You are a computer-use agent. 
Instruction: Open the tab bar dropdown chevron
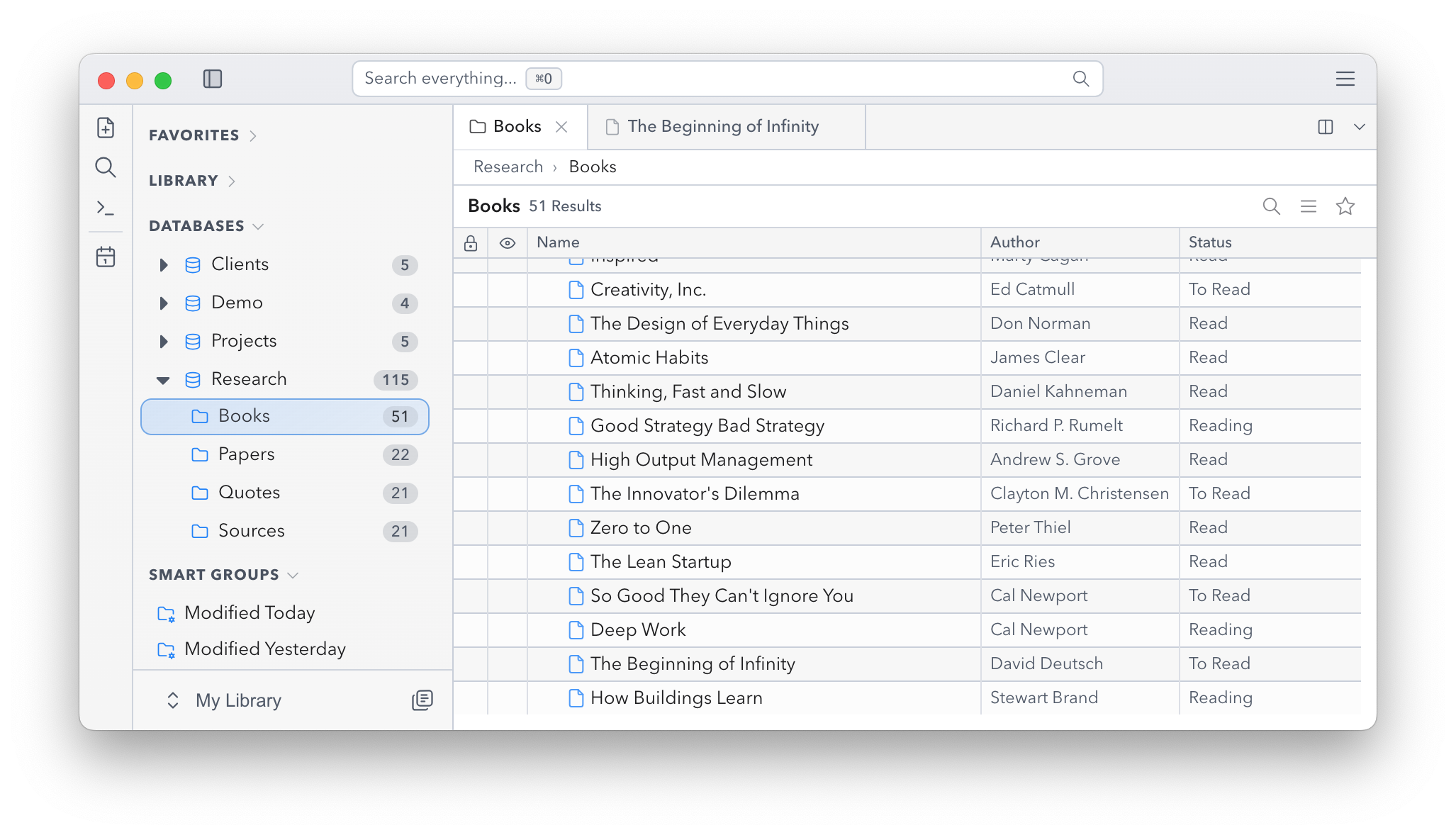[1359, 127]
